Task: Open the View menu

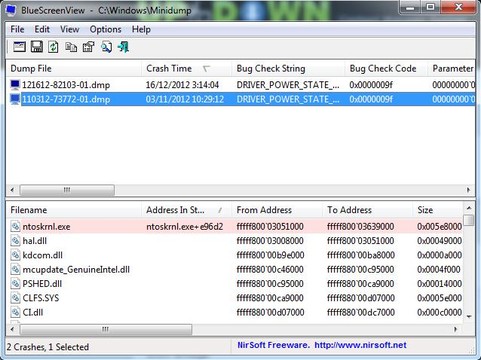Action: (x=69, y=29)
